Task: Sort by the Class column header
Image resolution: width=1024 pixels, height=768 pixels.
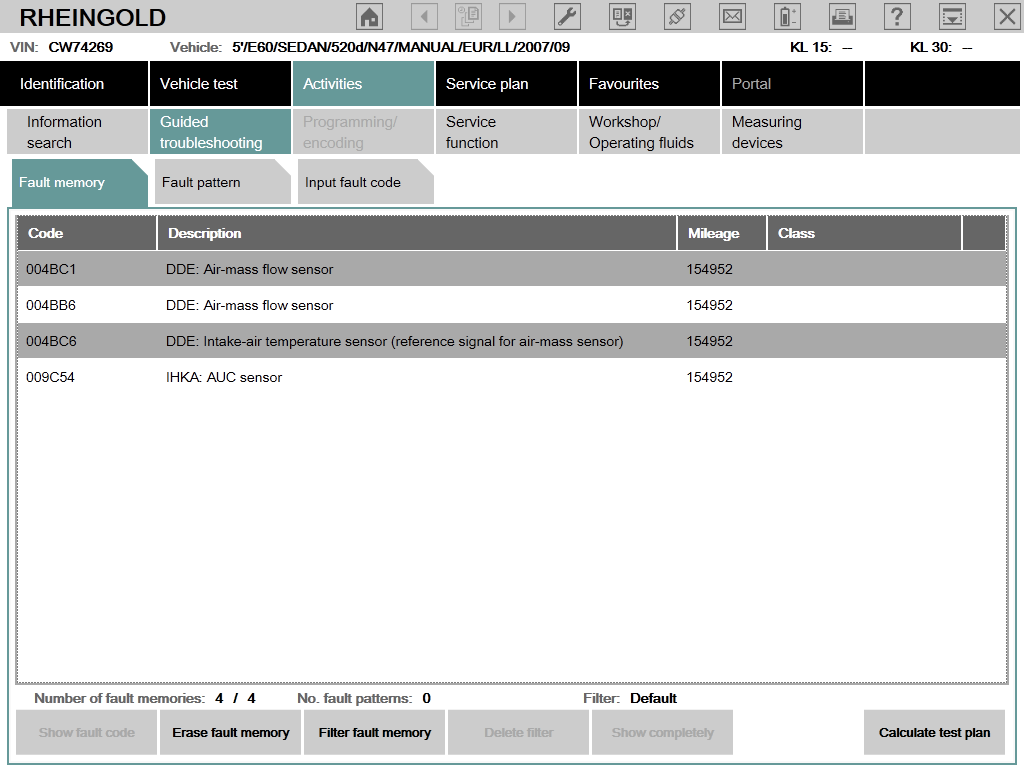Action: 864,233
